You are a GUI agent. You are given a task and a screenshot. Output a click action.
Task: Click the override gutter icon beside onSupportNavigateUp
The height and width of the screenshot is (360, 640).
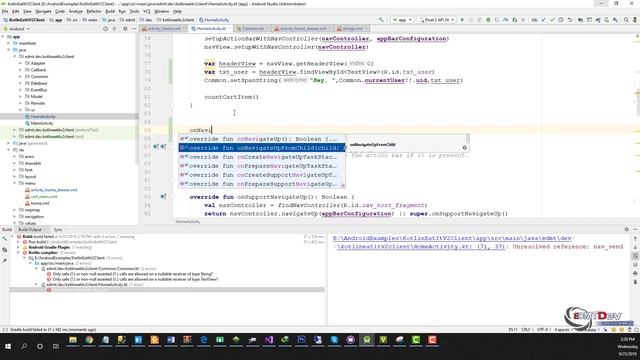163,197
